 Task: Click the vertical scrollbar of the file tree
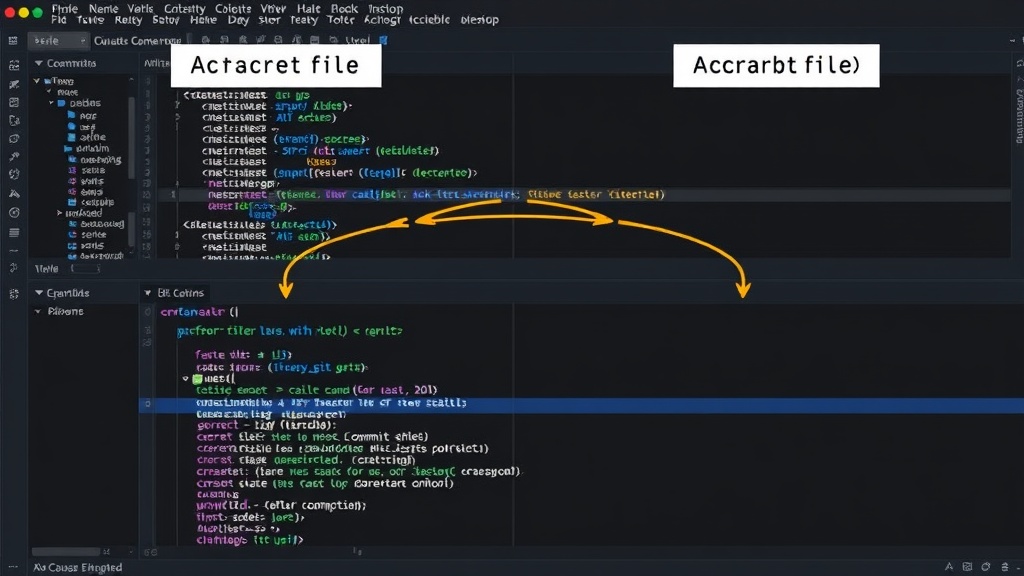point(131,137)
